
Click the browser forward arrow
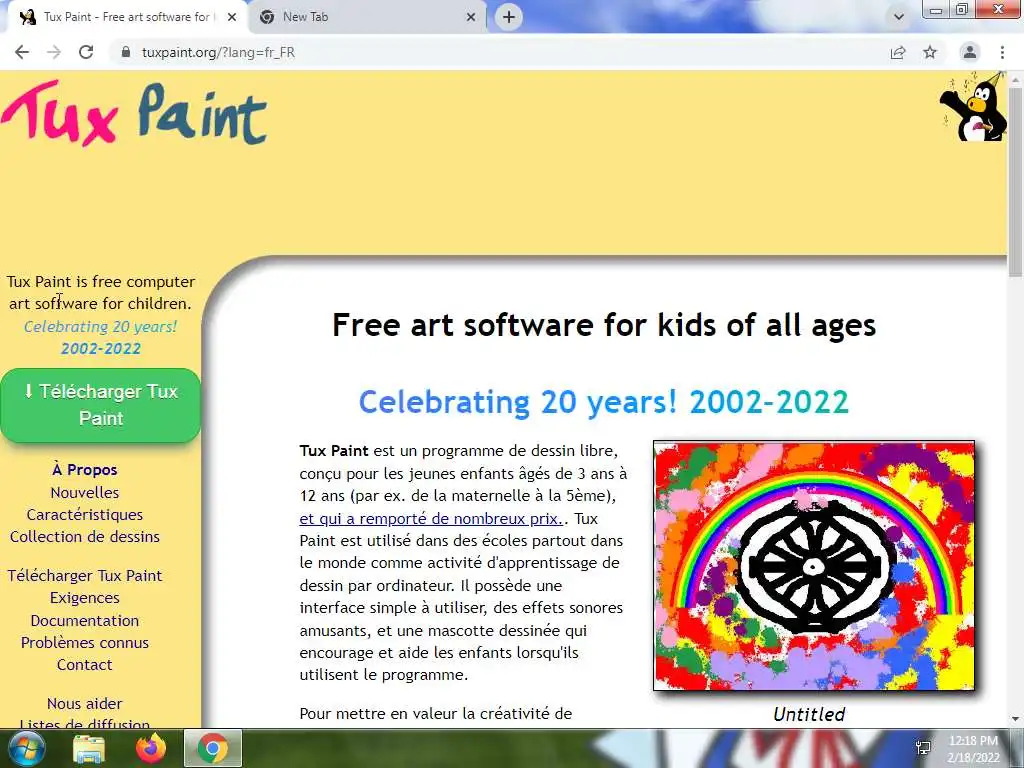pyautogui.click(x=54, y=52)
